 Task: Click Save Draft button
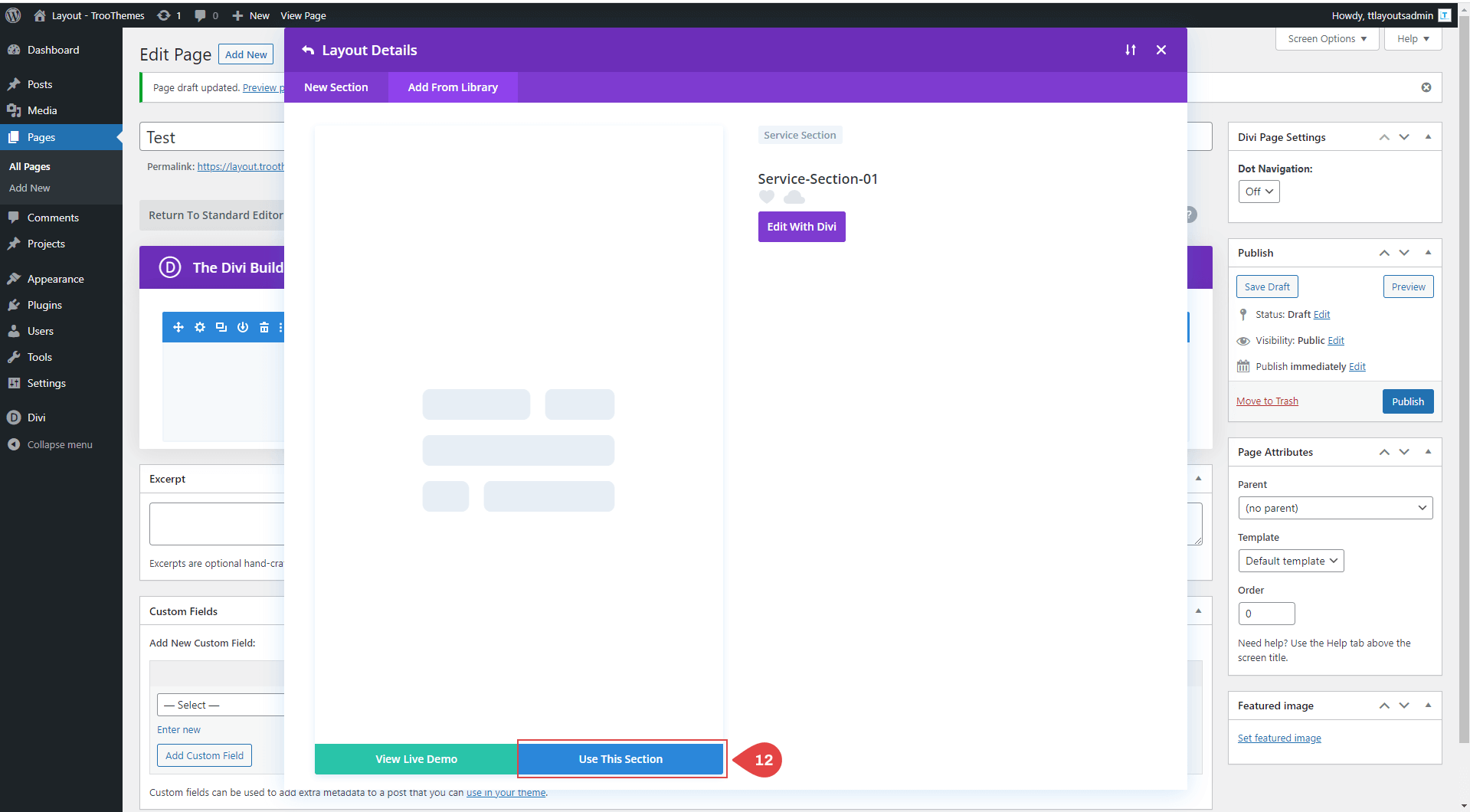1267,286
